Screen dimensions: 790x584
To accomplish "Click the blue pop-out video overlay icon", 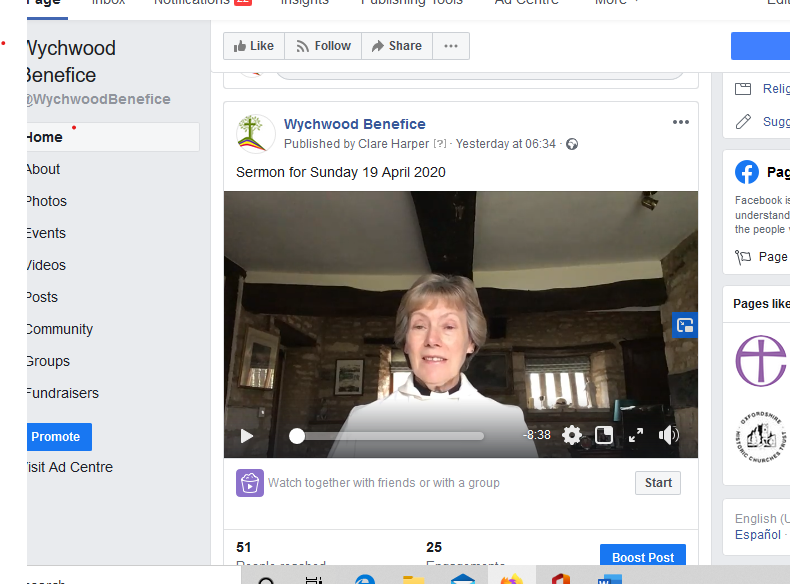I will (685, 326).
